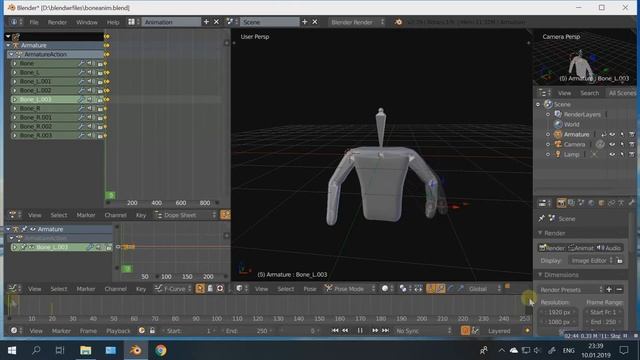
Task: Add a new scene next to Scene field
Action: pos(304,22)
